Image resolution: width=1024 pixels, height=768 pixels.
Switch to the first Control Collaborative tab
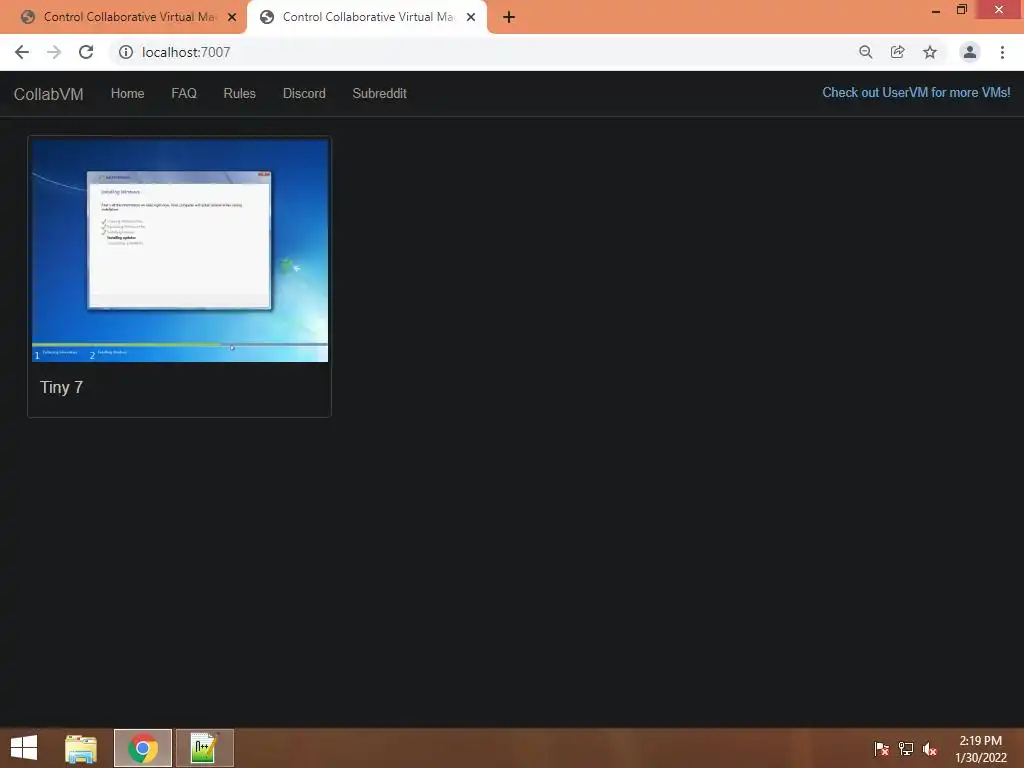point(128,18)
